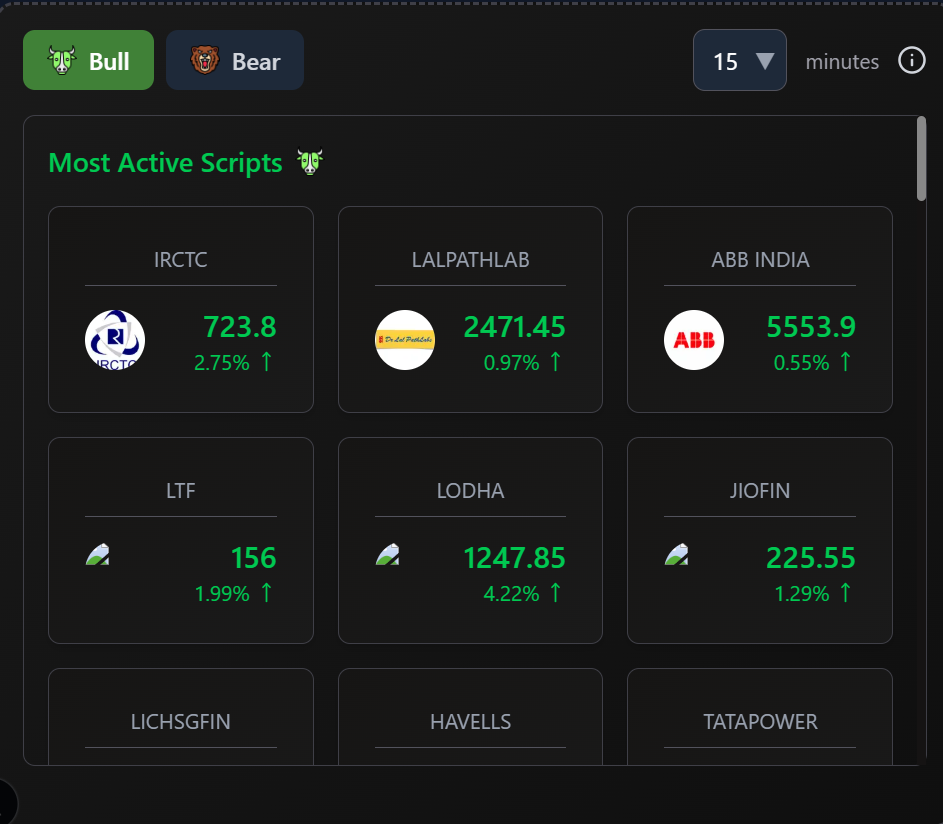Click the IRCTC company logo
The image size is (943, 824).
coord(115,340)
